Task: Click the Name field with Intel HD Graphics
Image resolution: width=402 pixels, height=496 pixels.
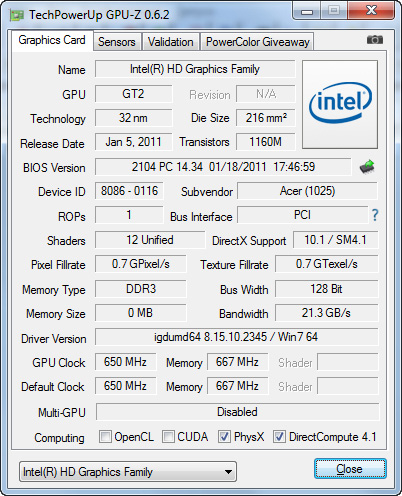Action: point(195,69)
